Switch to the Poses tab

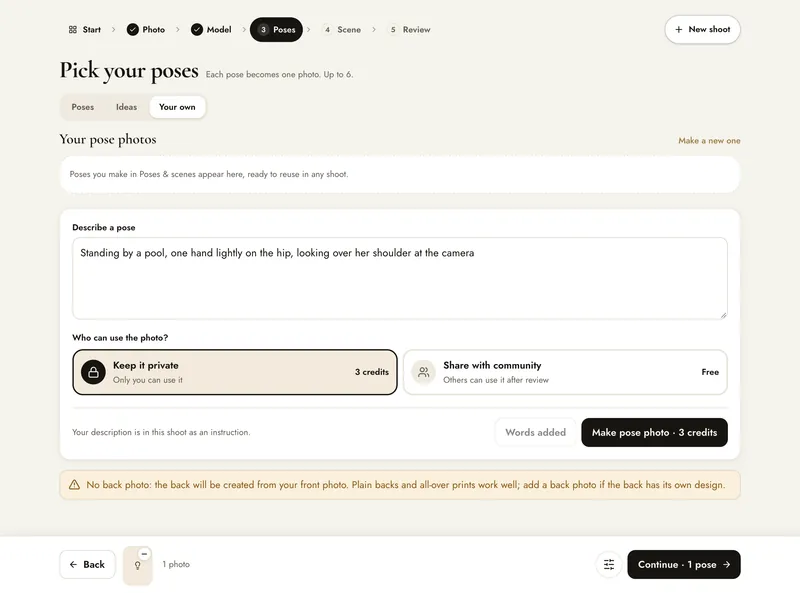(83, 107)
